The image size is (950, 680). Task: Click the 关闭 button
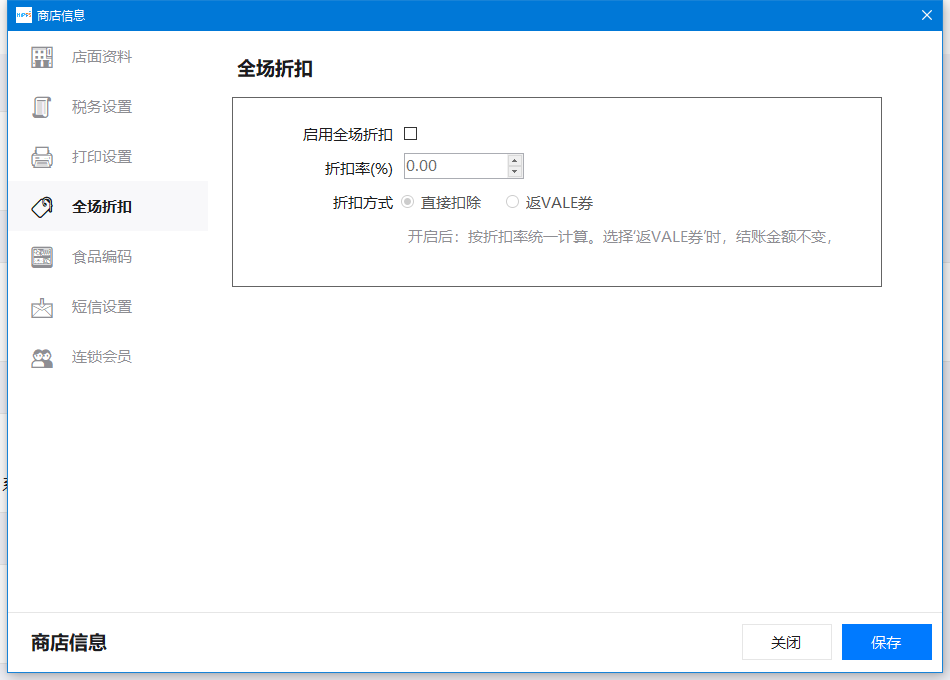[786, 642]
